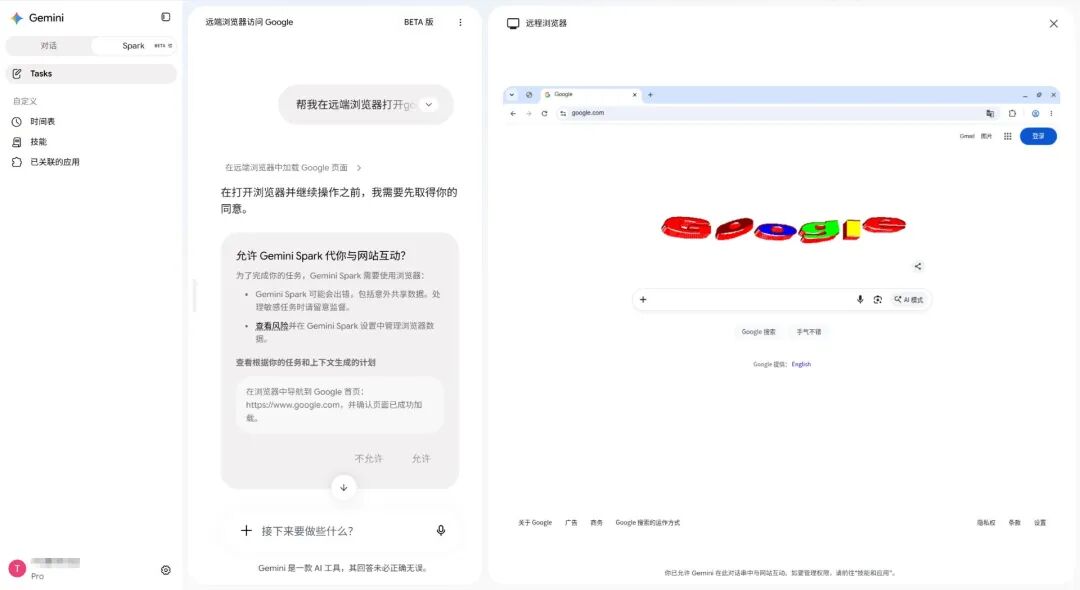Open Tasks in the sidebar

tap(91, 74)
